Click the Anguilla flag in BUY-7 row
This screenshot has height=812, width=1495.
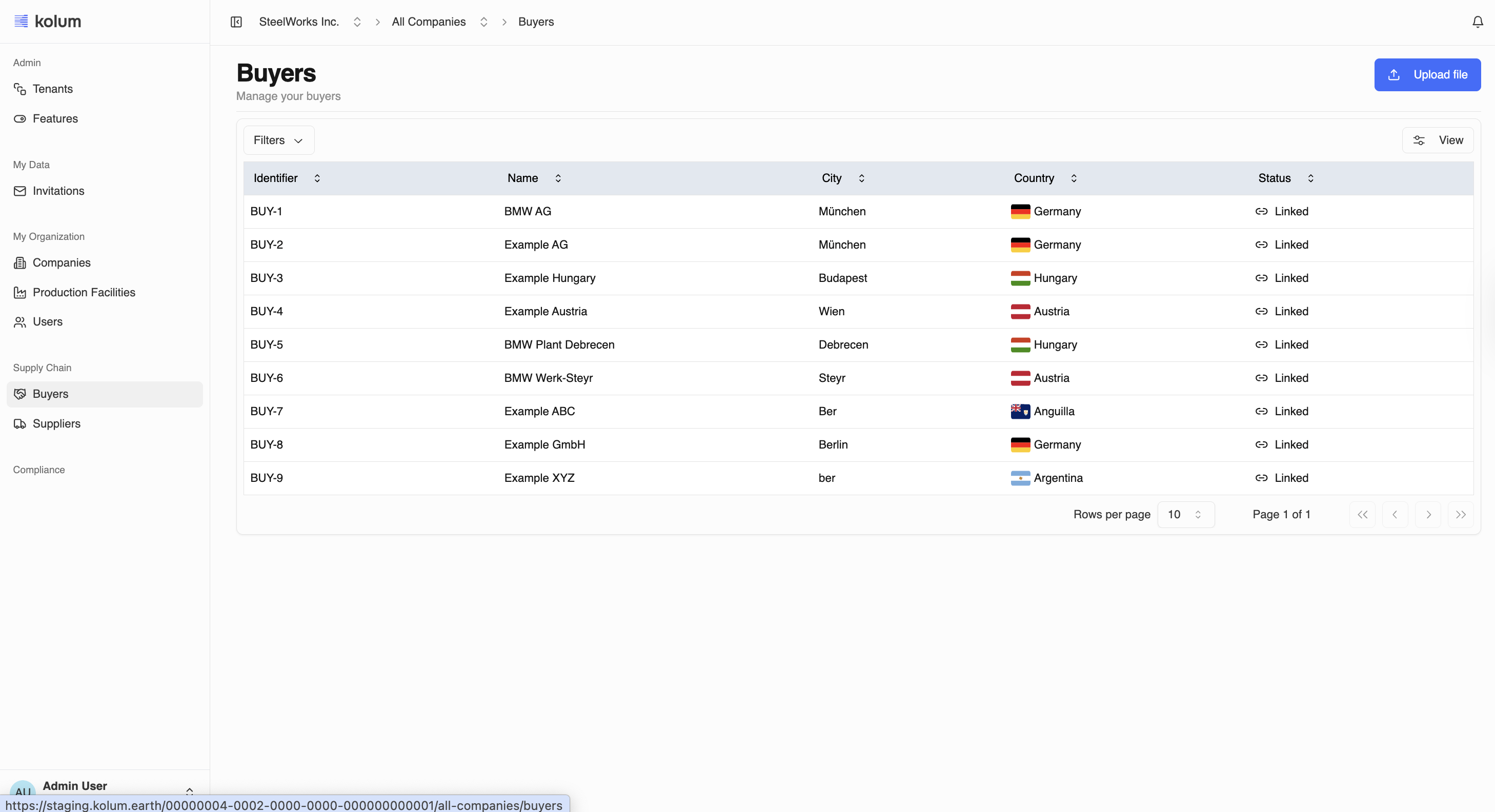pyautogui.click(x=1020, y=412)
